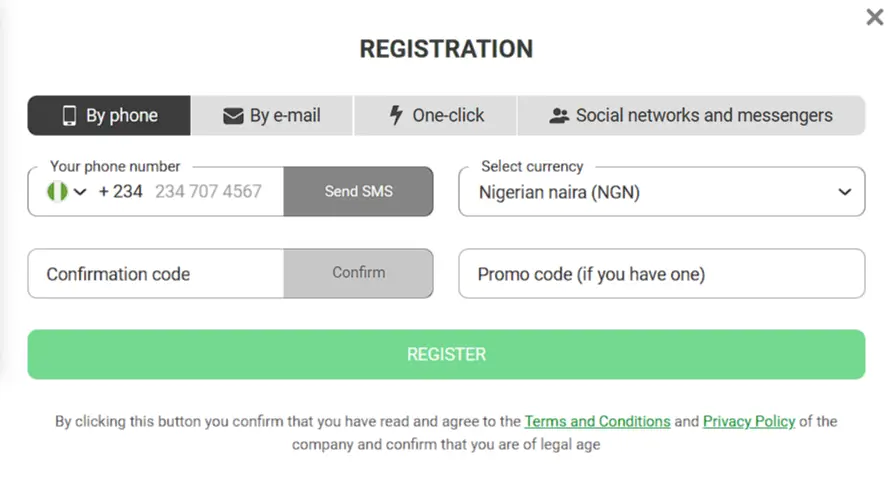Switch to the One-click tab
892x494 pixels.
tap(436, 116)
